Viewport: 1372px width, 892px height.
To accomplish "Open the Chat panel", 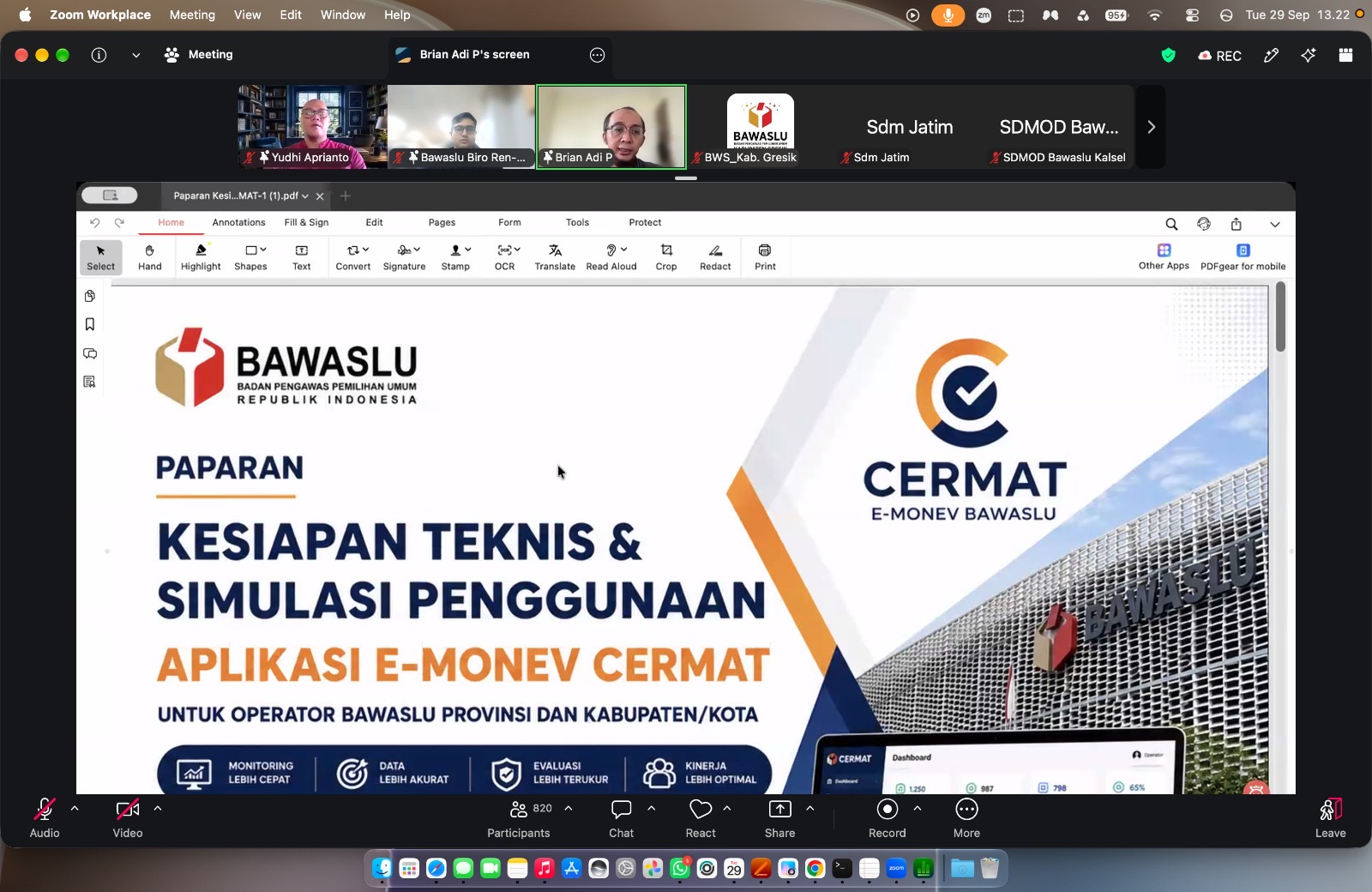I will (x=621, y=818).
